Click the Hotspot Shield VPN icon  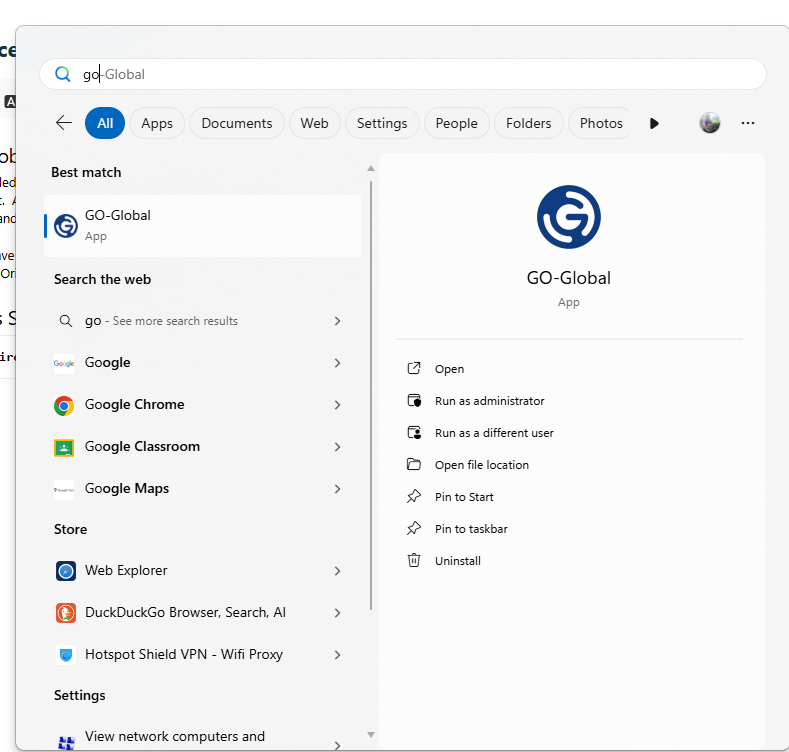(x=66, y=655)
